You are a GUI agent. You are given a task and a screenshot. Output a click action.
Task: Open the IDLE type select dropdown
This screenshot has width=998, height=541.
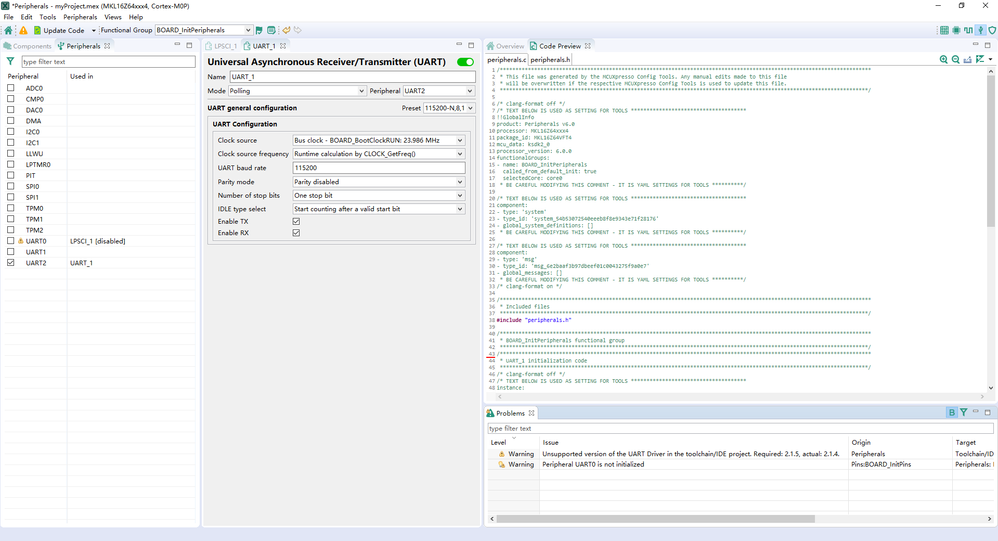coord(379,209)
